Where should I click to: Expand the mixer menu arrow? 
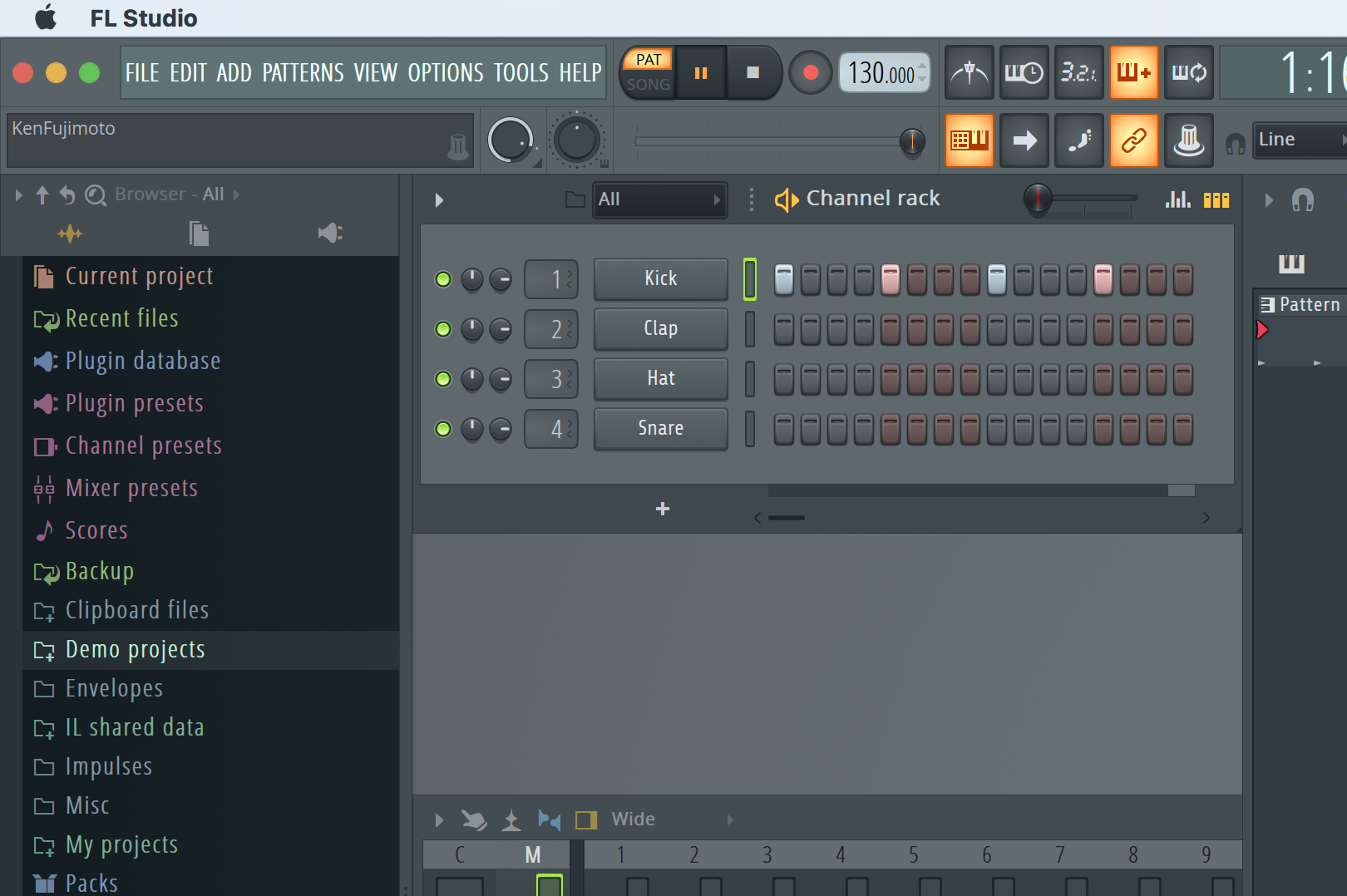coord(439,820)
